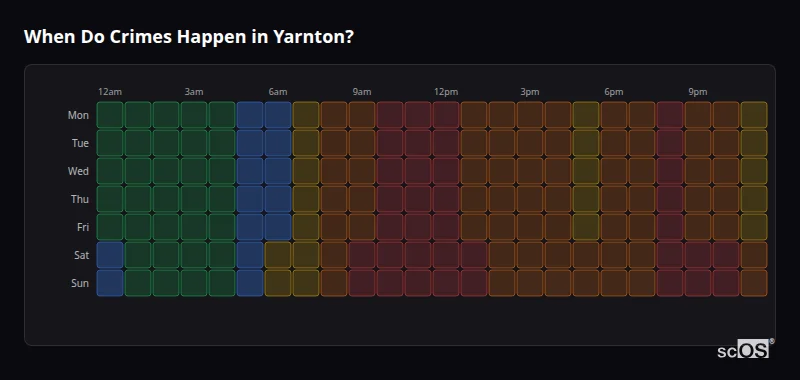Click the red Sunday 9am cell
This screenshot has height=380, width=800.
point(362,283)
